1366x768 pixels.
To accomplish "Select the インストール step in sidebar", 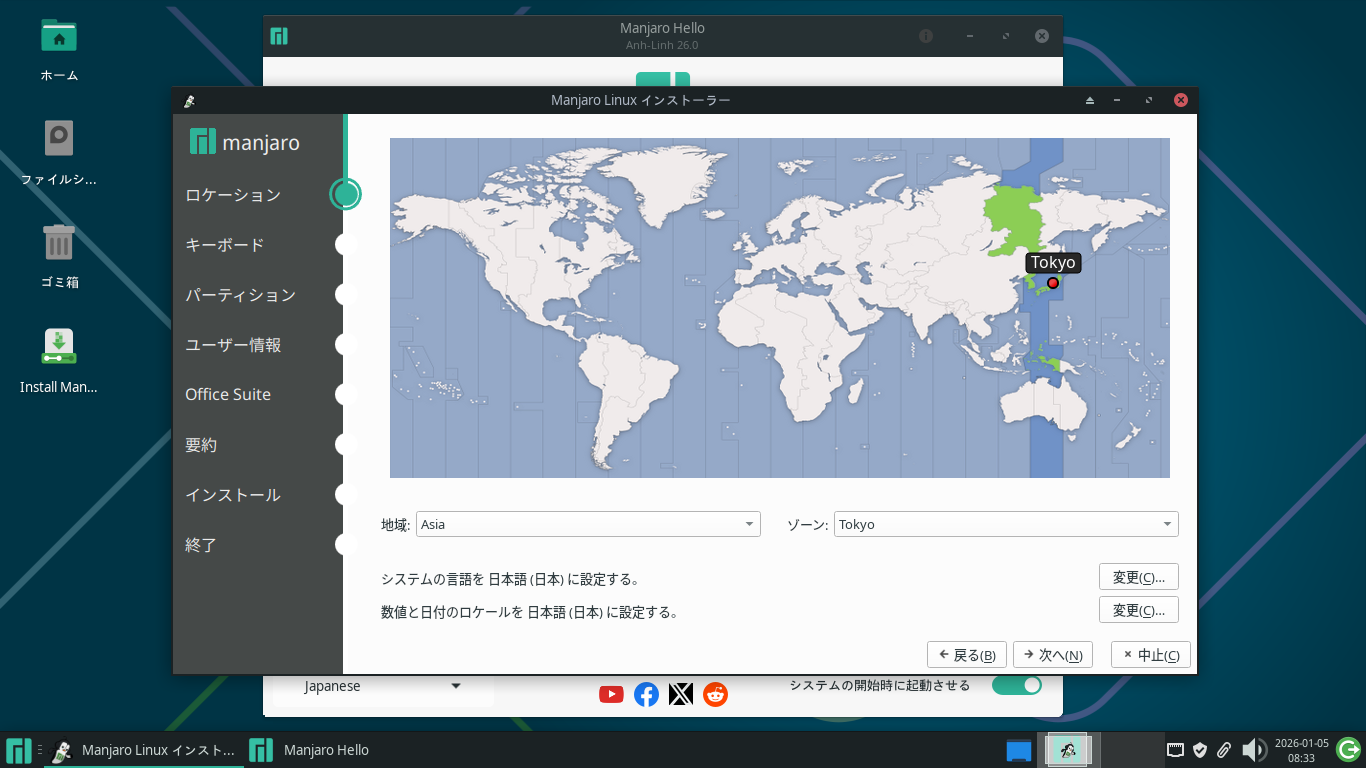I will (x=233, y=495).
